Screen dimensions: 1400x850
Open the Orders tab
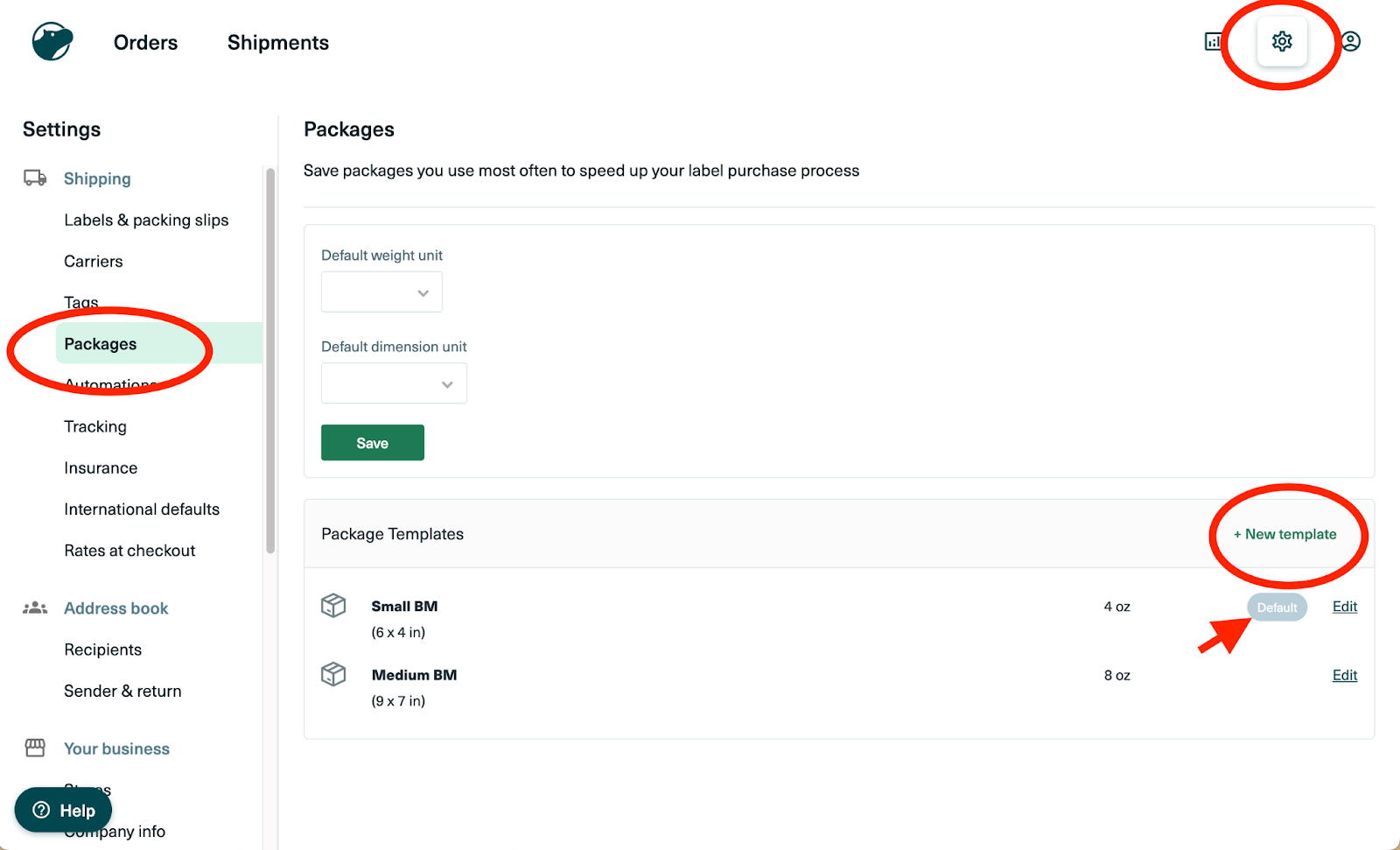click(145, 43)
